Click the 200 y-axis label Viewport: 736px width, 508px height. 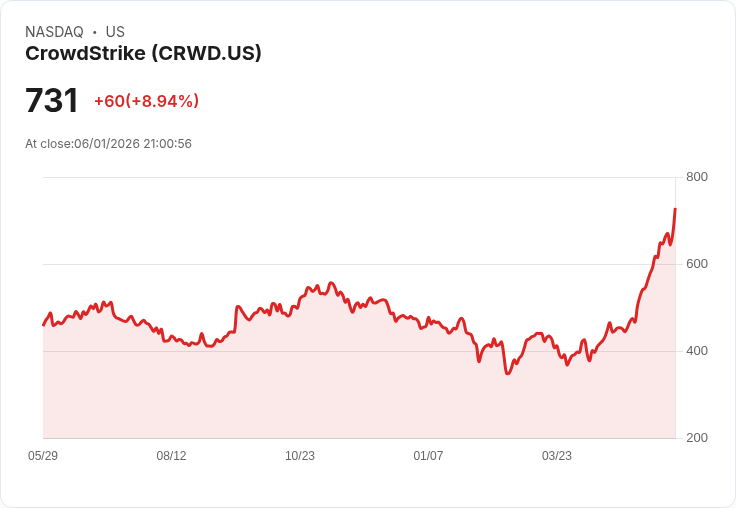[x=697, y=438]
